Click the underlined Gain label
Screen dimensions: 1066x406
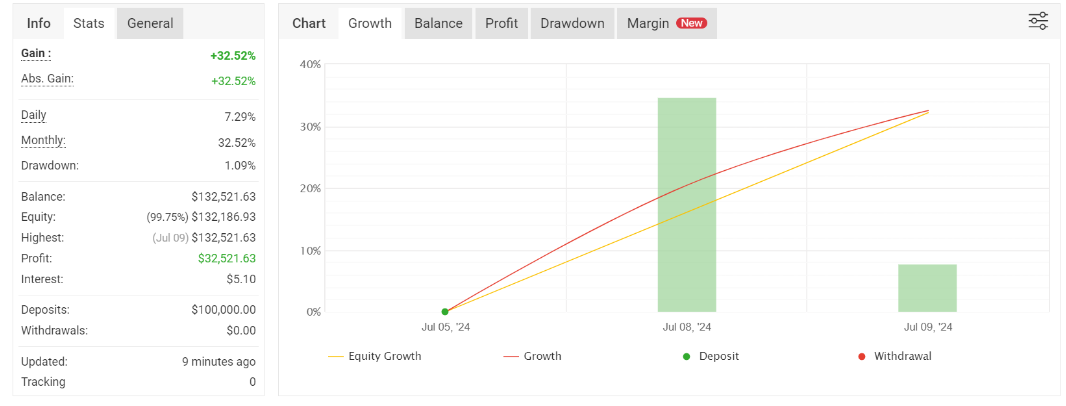point(36,54)
